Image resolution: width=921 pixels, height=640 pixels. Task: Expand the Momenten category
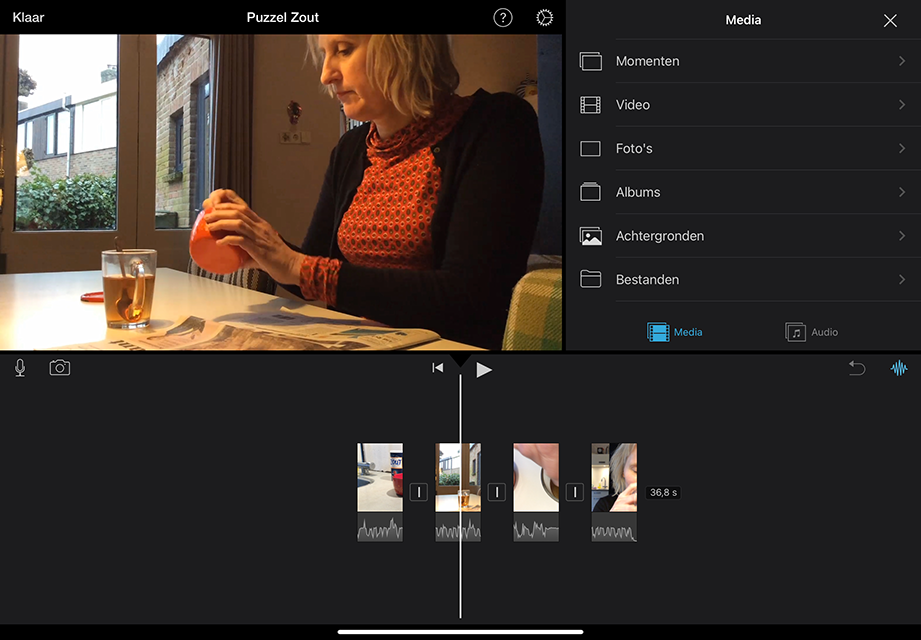pos(743,61)
